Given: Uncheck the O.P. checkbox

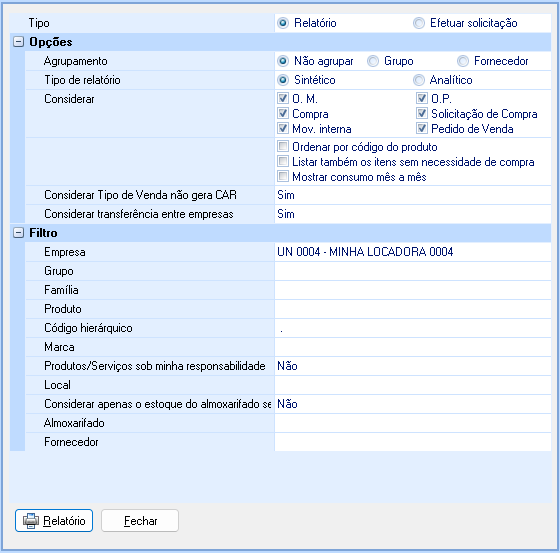Looking at the screenshot, I should pos(422,98).
